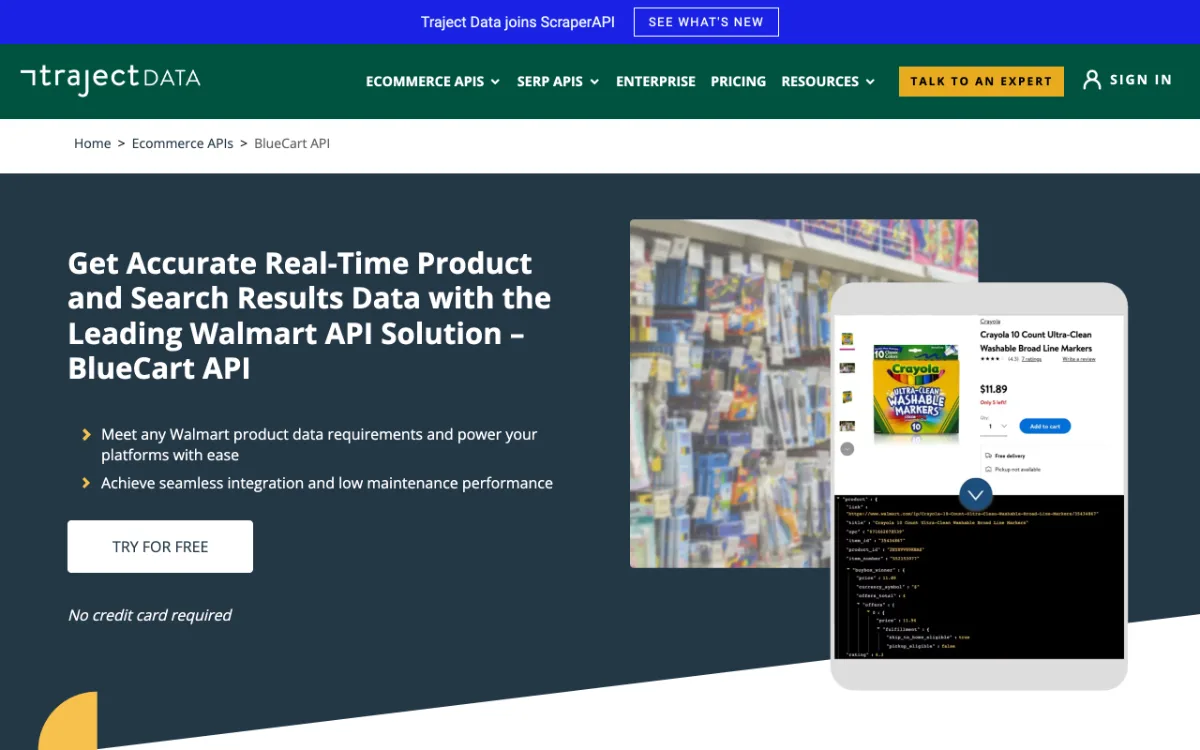Expand the Resources dropdown chevron
The image size is (1200, 750).
point(870,82)
